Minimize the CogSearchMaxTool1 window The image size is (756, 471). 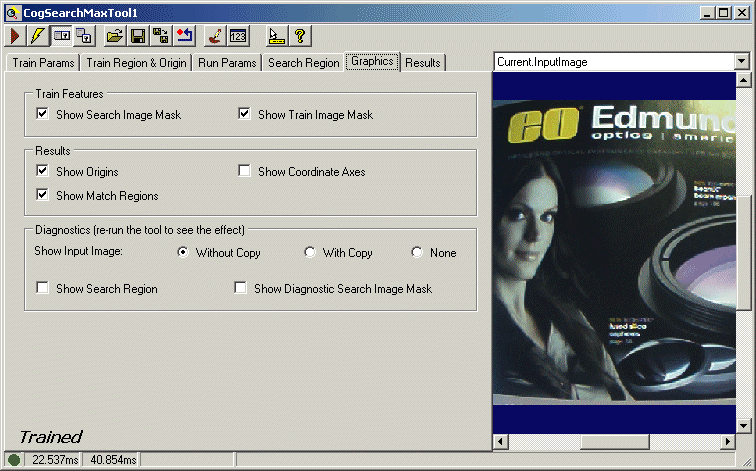(x=707, y=13)
